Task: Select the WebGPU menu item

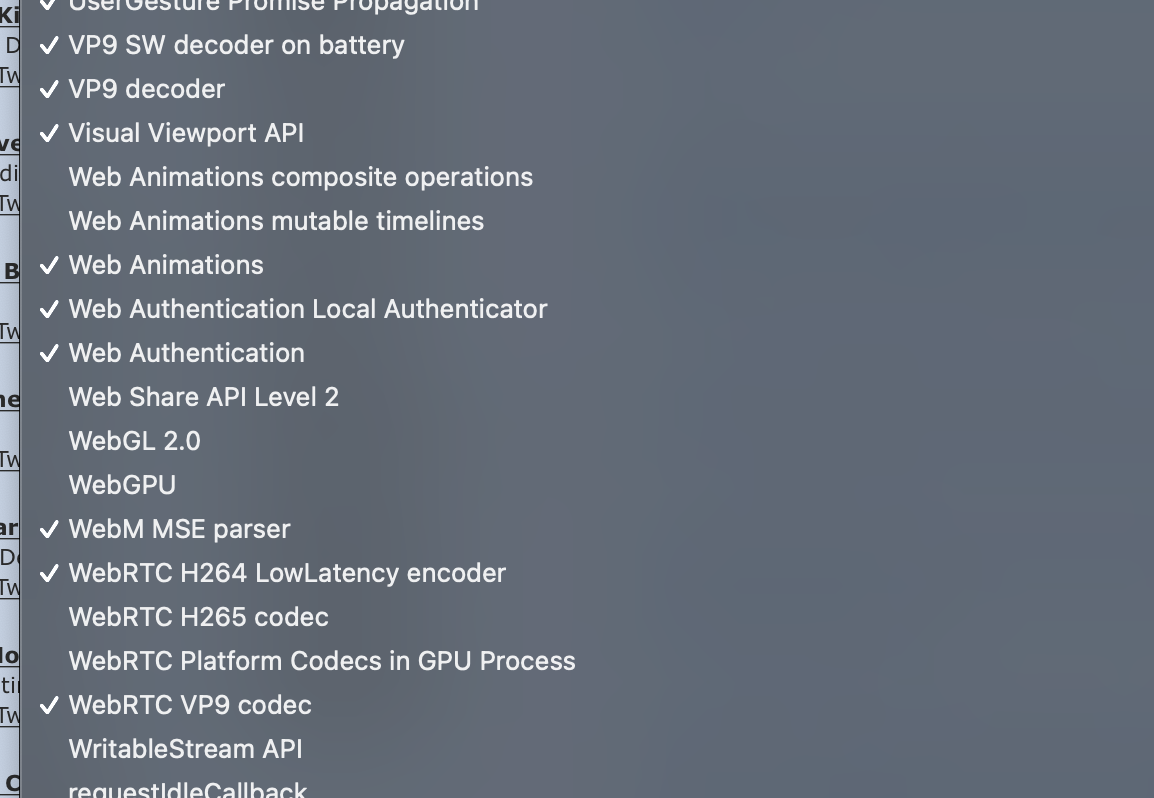Action: point(122,485)
